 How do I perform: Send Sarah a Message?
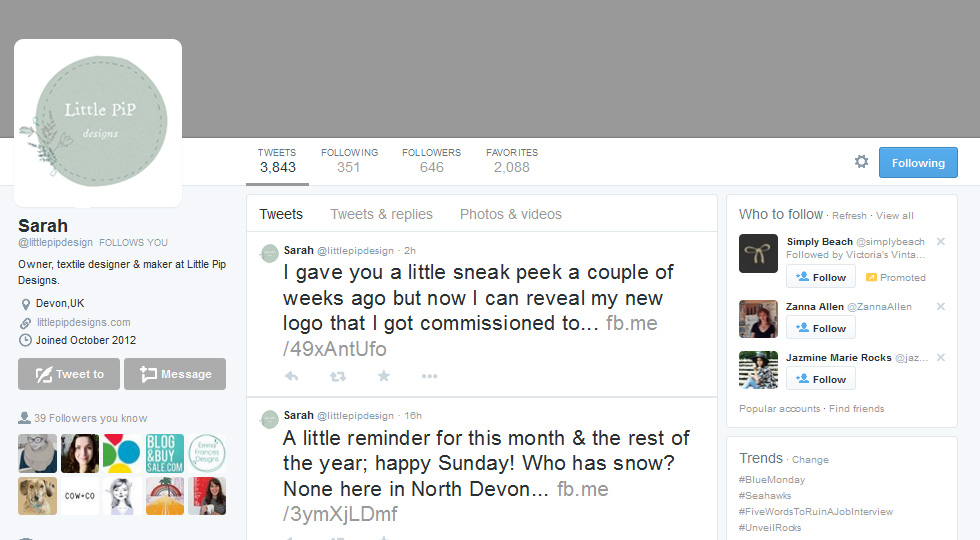[175, 374]
